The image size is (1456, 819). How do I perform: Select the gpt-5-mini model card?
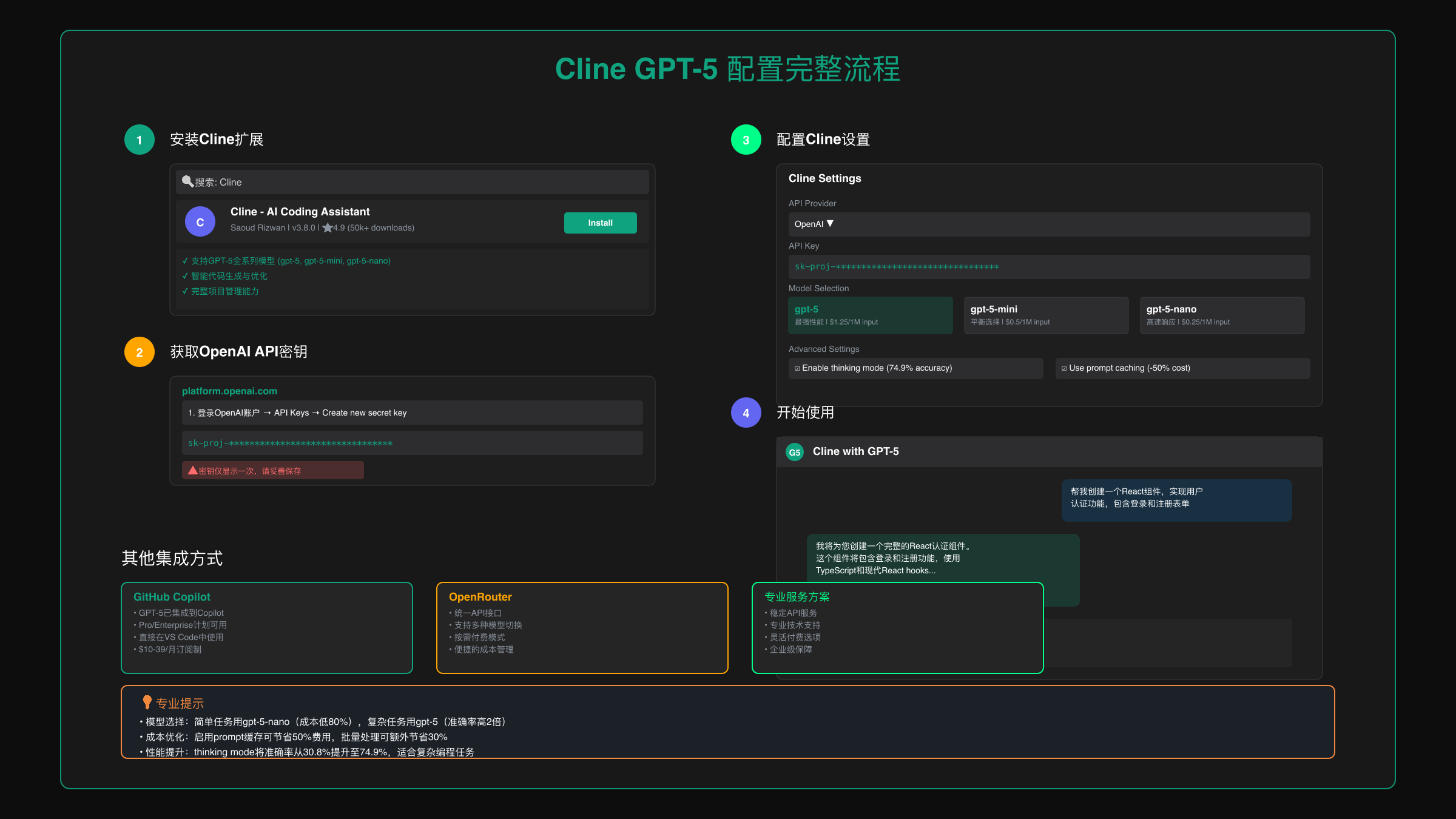tap(1046, 315)
